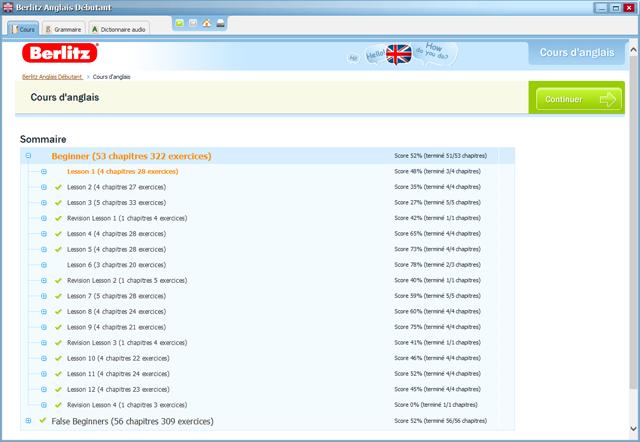Screen dimensions: 640x442
Task: Click checkmark beside False Beginners
Action: click(x=42, y=420)
